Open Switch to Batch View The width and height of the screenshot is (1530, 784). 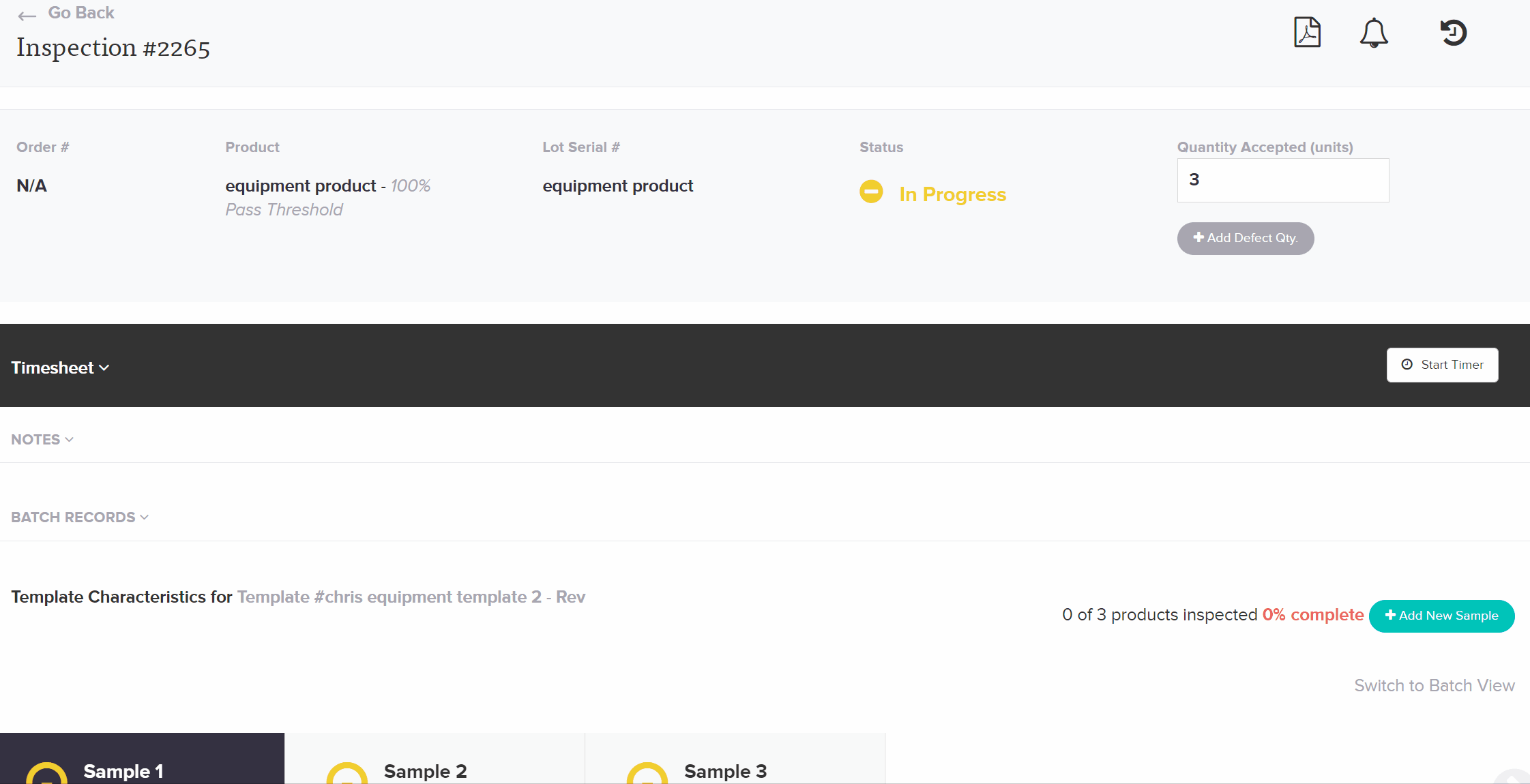(x=1433, y=685)
